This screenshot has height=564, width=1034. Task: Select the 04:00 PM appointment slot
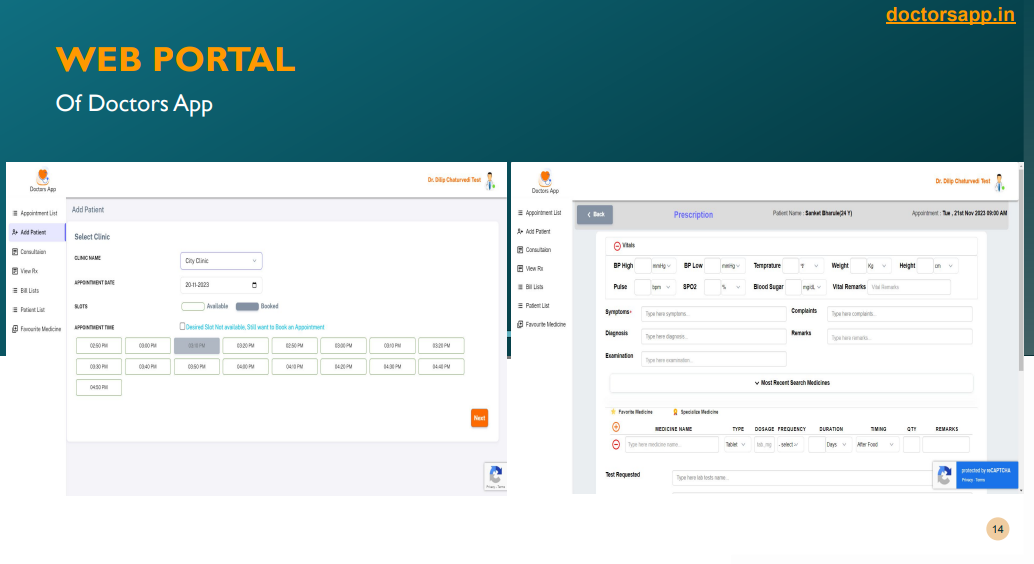pos(245,366)
